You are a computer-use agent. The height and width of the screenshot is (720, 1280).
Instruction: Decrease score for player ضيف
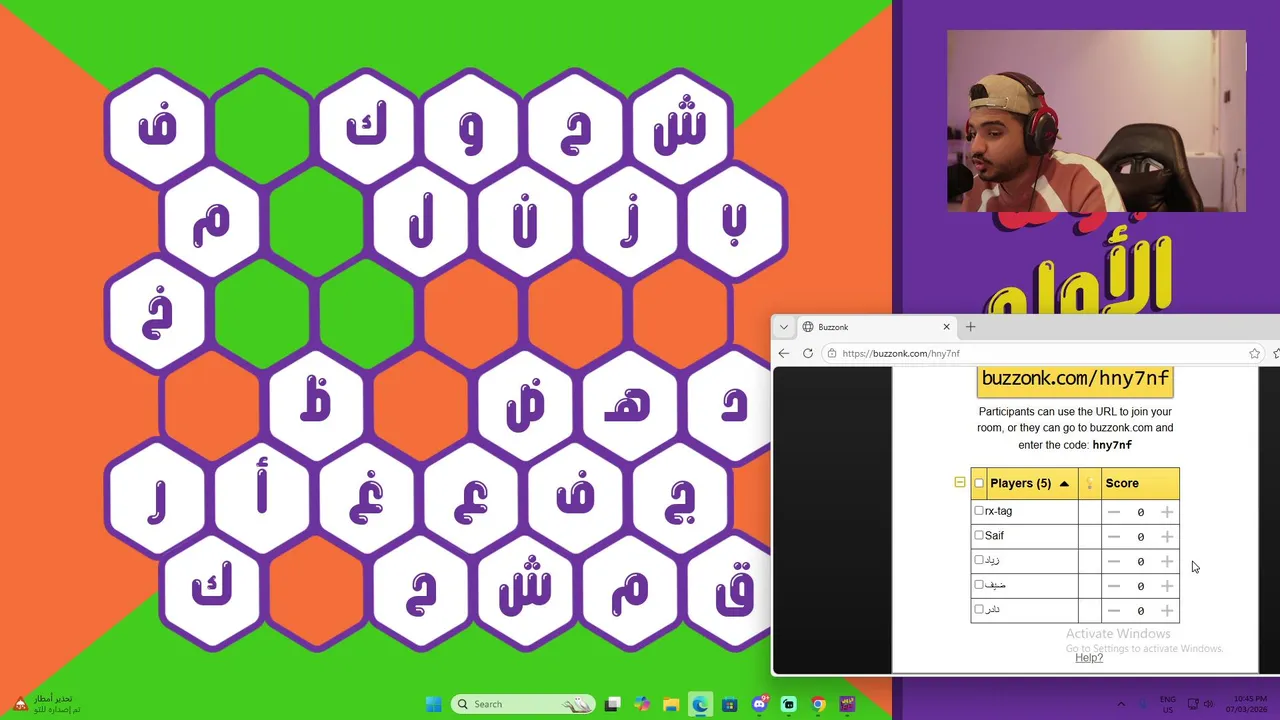pyautogui.click(x=1114, y=586)
